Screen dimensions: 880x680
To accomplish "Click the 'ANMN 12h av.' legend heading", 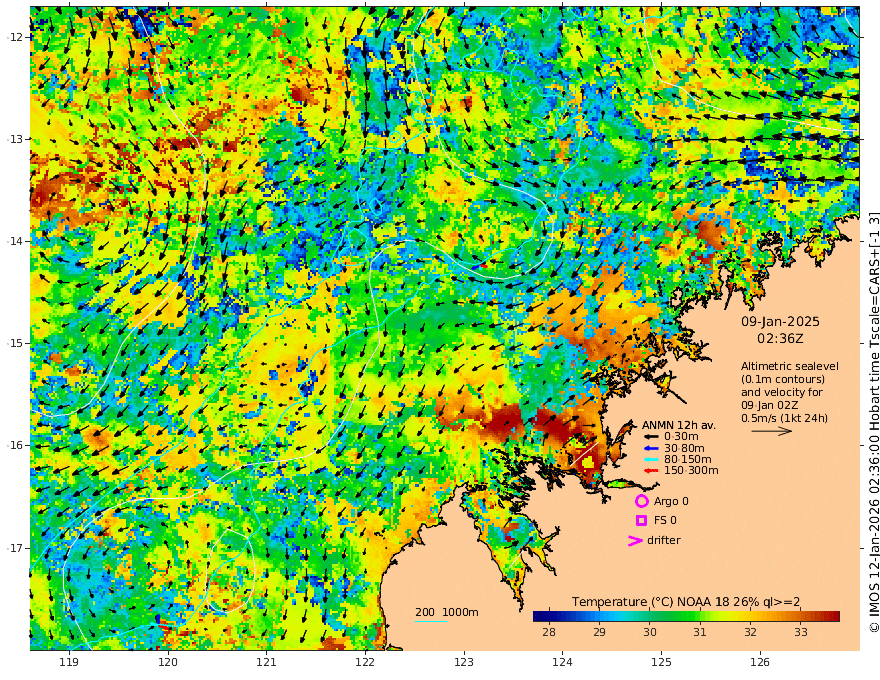I will coord(679,425).
